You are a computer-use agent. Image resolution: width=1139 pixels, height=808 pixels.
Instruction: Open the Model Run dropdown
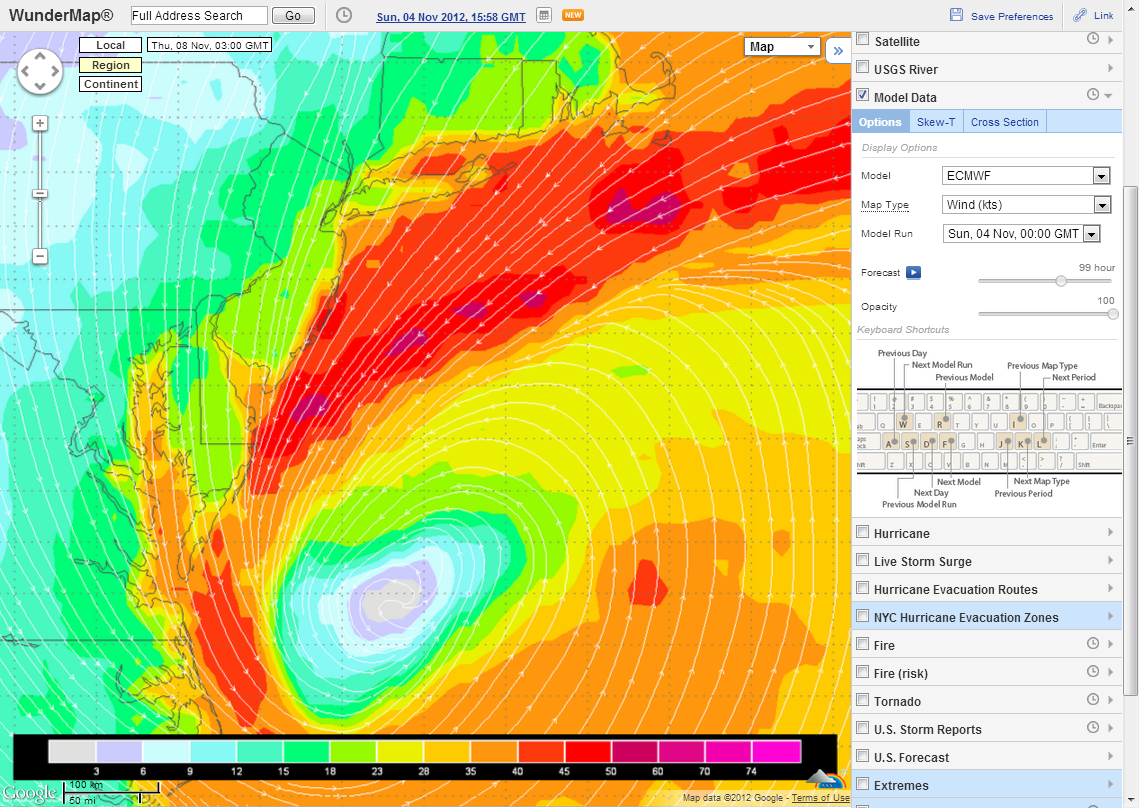1021,233
